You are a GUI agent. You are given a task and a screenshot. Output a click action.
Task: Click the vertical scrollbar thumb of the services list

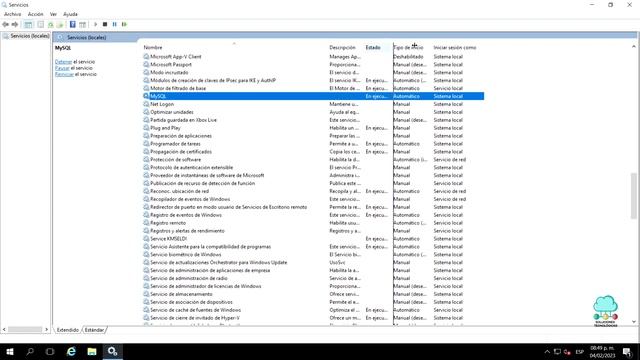(633, 196)
